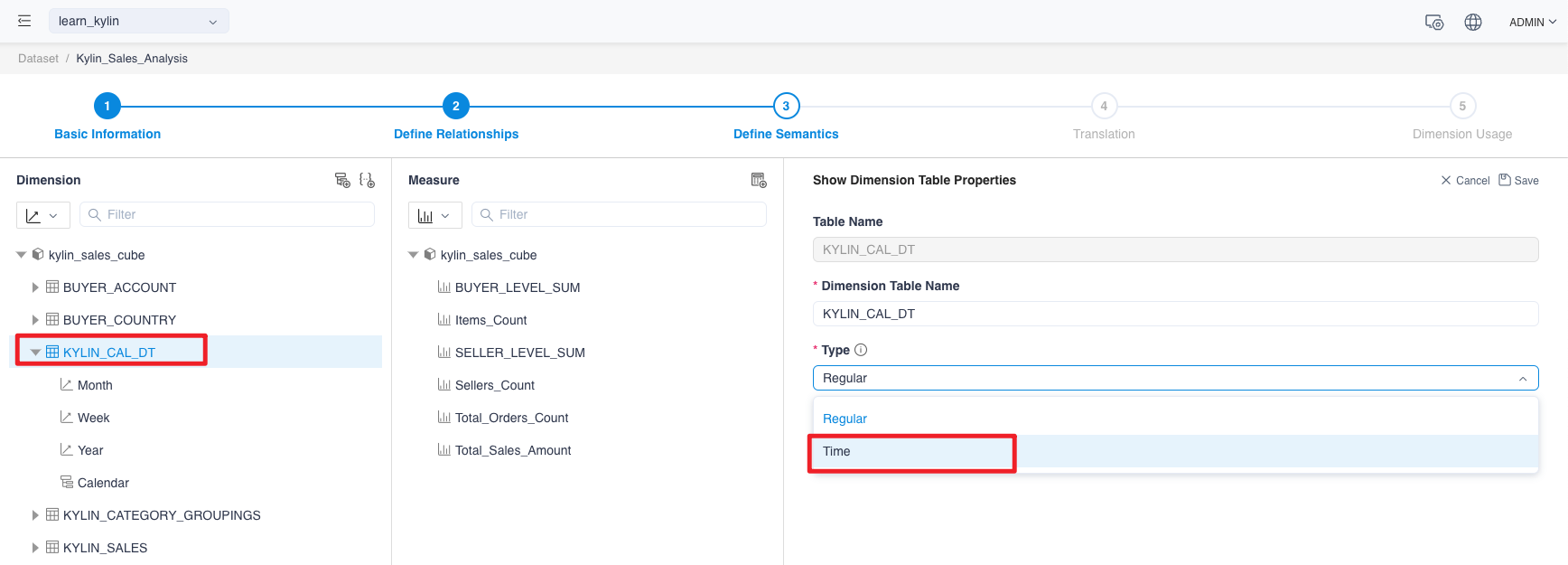The height and width of the screenshot is (565, 1568).
Task: Collapse the KYLIN_CAL_DT table node
Action: 35,353
